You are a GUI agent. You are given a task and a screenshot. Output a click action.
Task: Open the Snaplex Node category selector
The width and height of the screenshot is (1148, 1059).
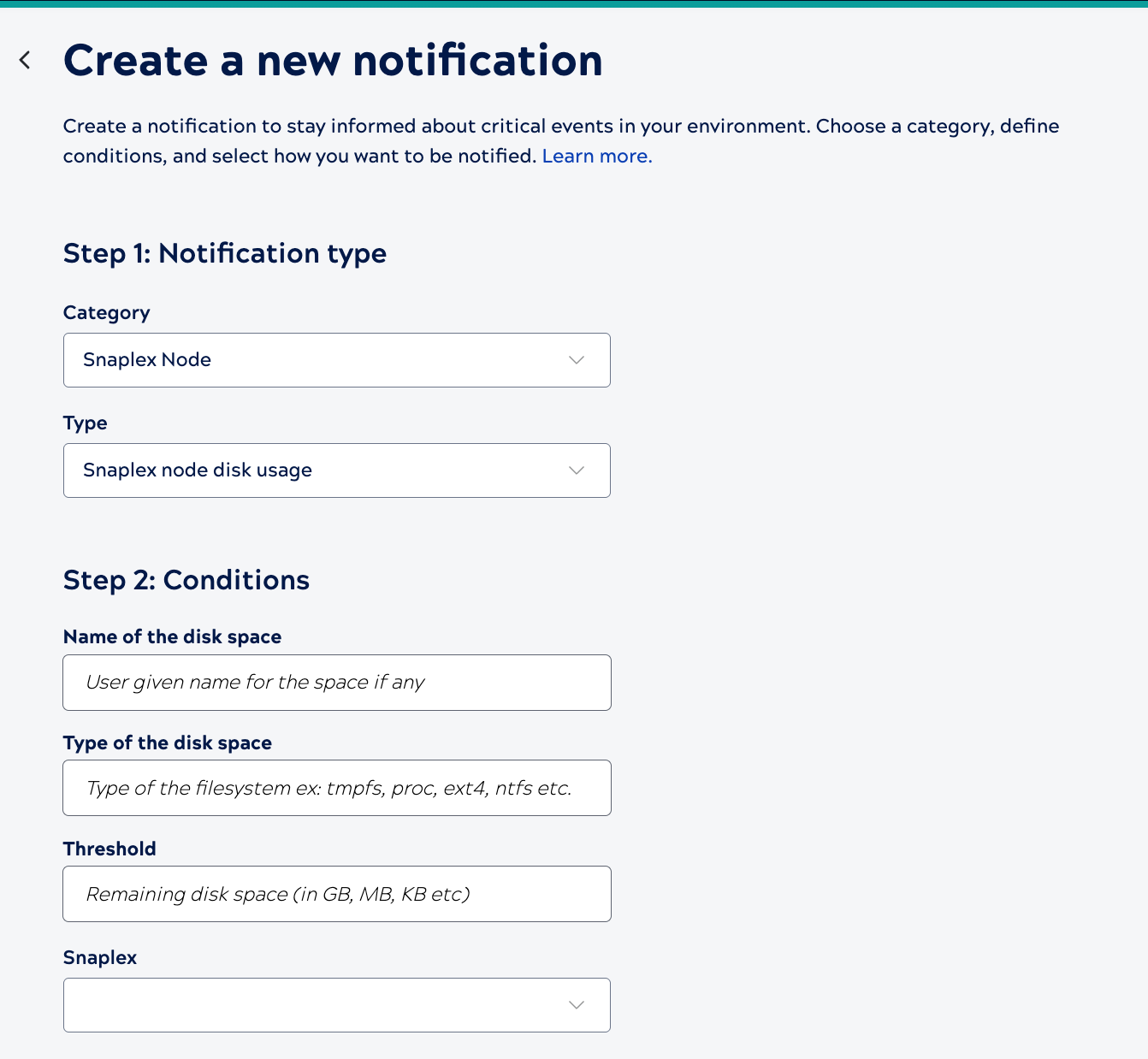pyautogui.click(x=337, y=360)
